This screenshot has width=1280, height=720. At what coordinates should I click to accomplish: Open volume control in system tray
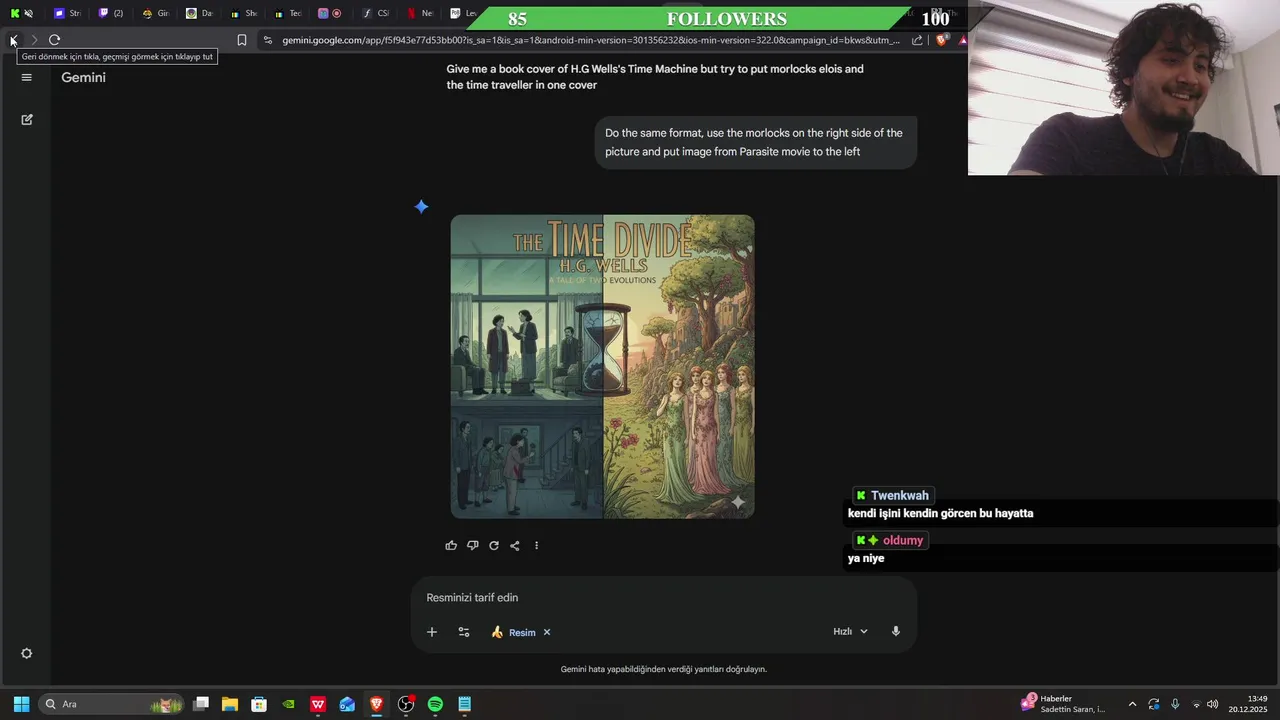click(1213, 704)
